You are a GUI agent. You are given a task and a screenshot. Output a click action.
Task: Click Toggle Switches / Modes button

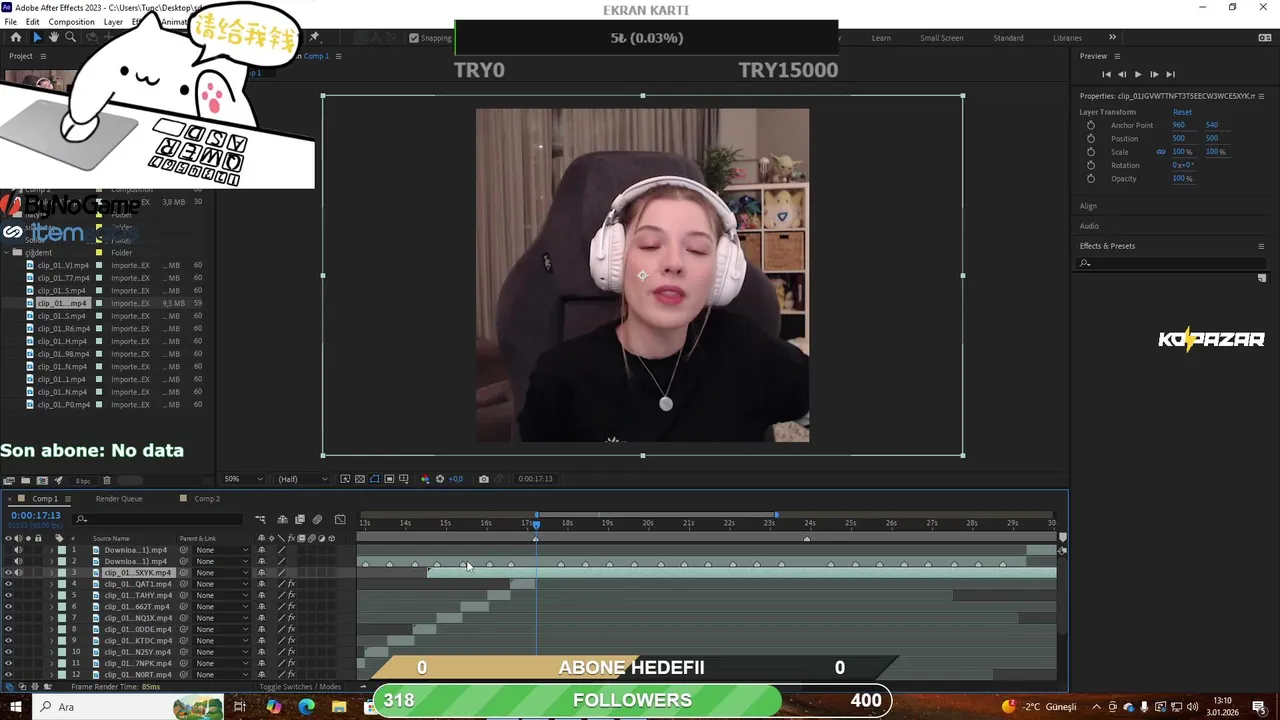tap(300, 687)
